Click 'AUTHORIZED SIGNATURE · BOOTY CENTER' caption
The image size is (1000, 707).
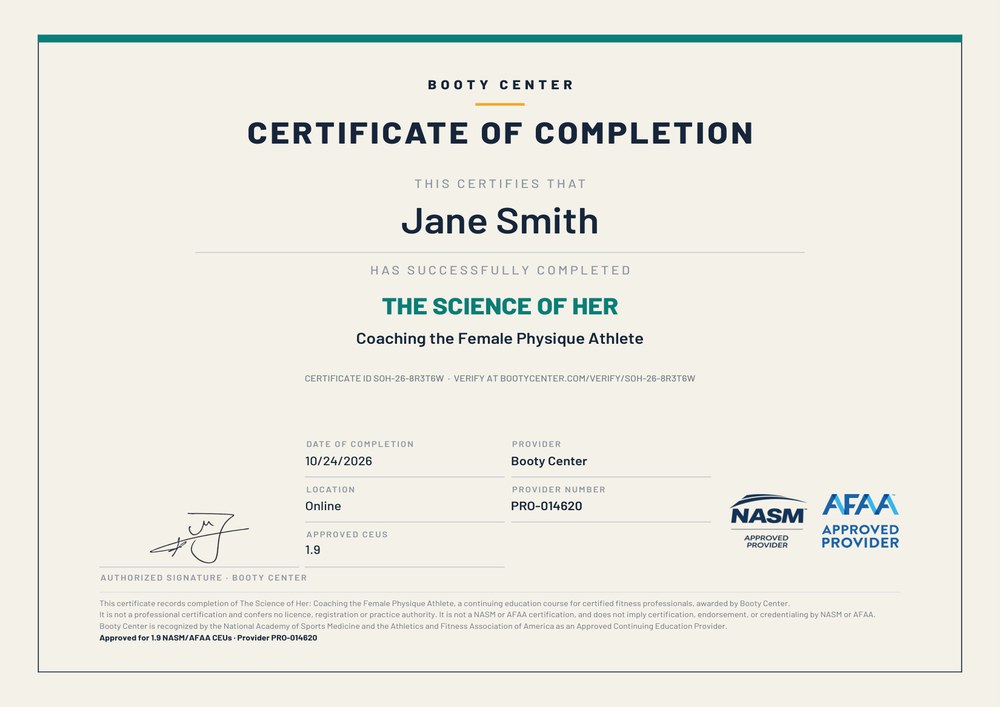[x=203, y=578]
